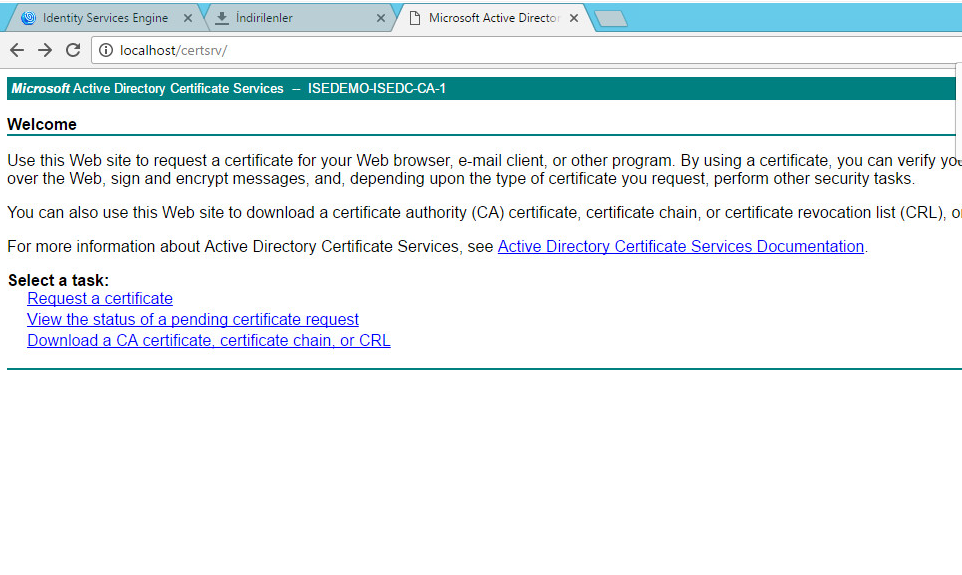Download a CA certificate, certificate chain, or CRL
962x575 pixels.
209,341
